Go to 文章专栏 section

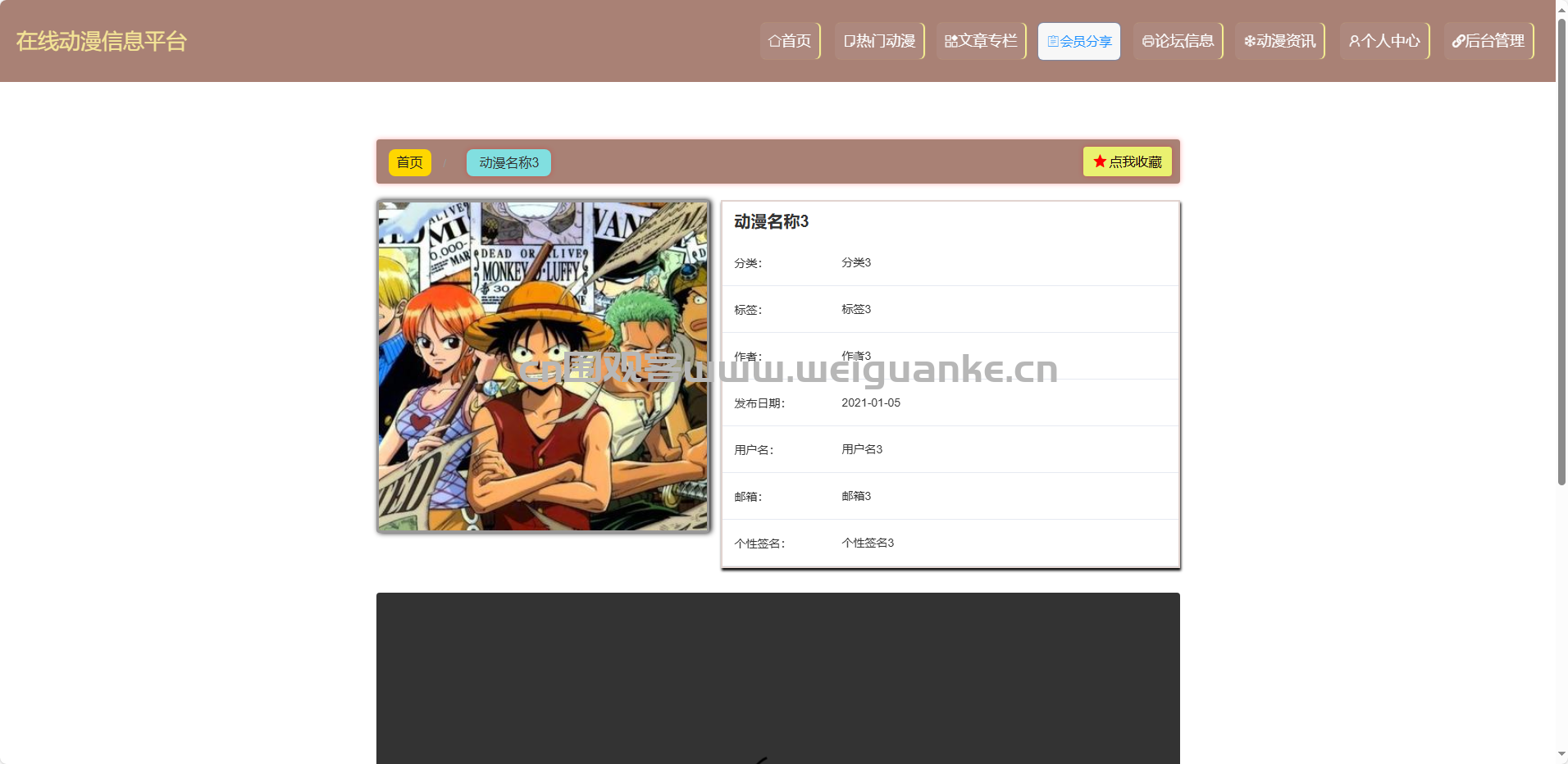pos(981,41)
